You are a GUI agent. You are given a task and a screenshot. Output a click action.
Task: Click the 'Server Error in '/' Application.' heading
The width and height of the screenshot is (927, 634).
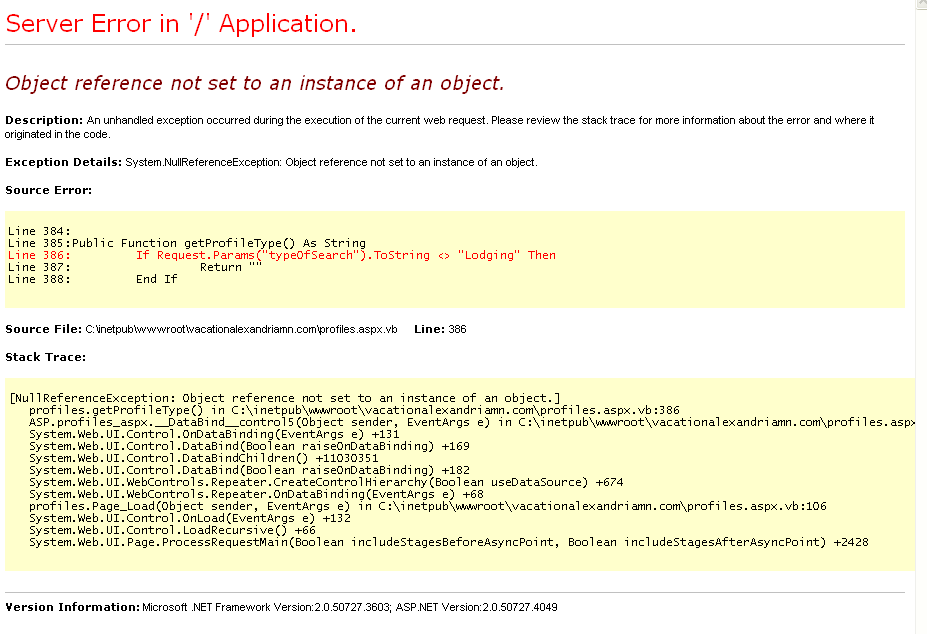point(181,24)
